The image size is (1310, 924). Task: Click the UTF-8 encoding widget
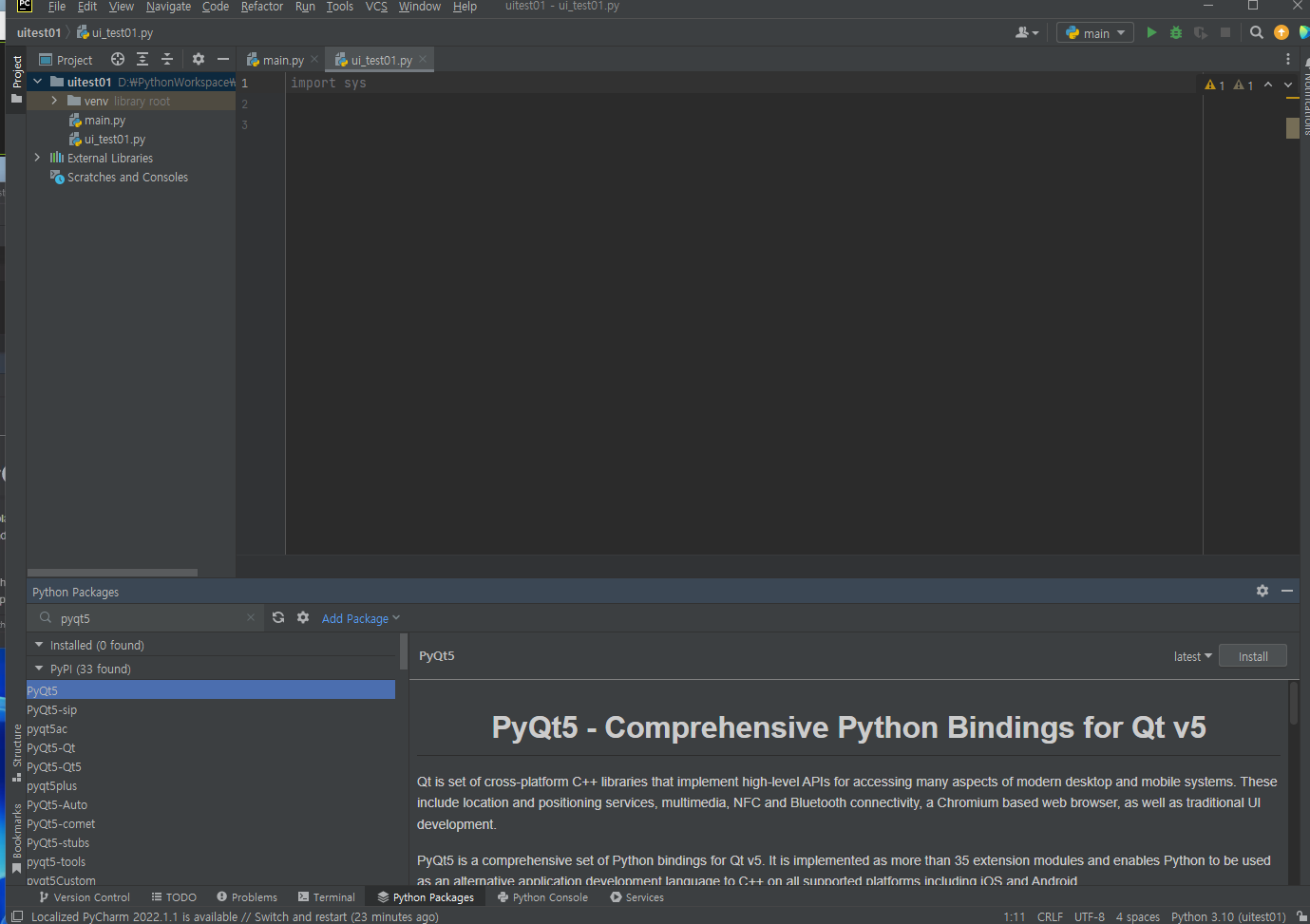1090,916
